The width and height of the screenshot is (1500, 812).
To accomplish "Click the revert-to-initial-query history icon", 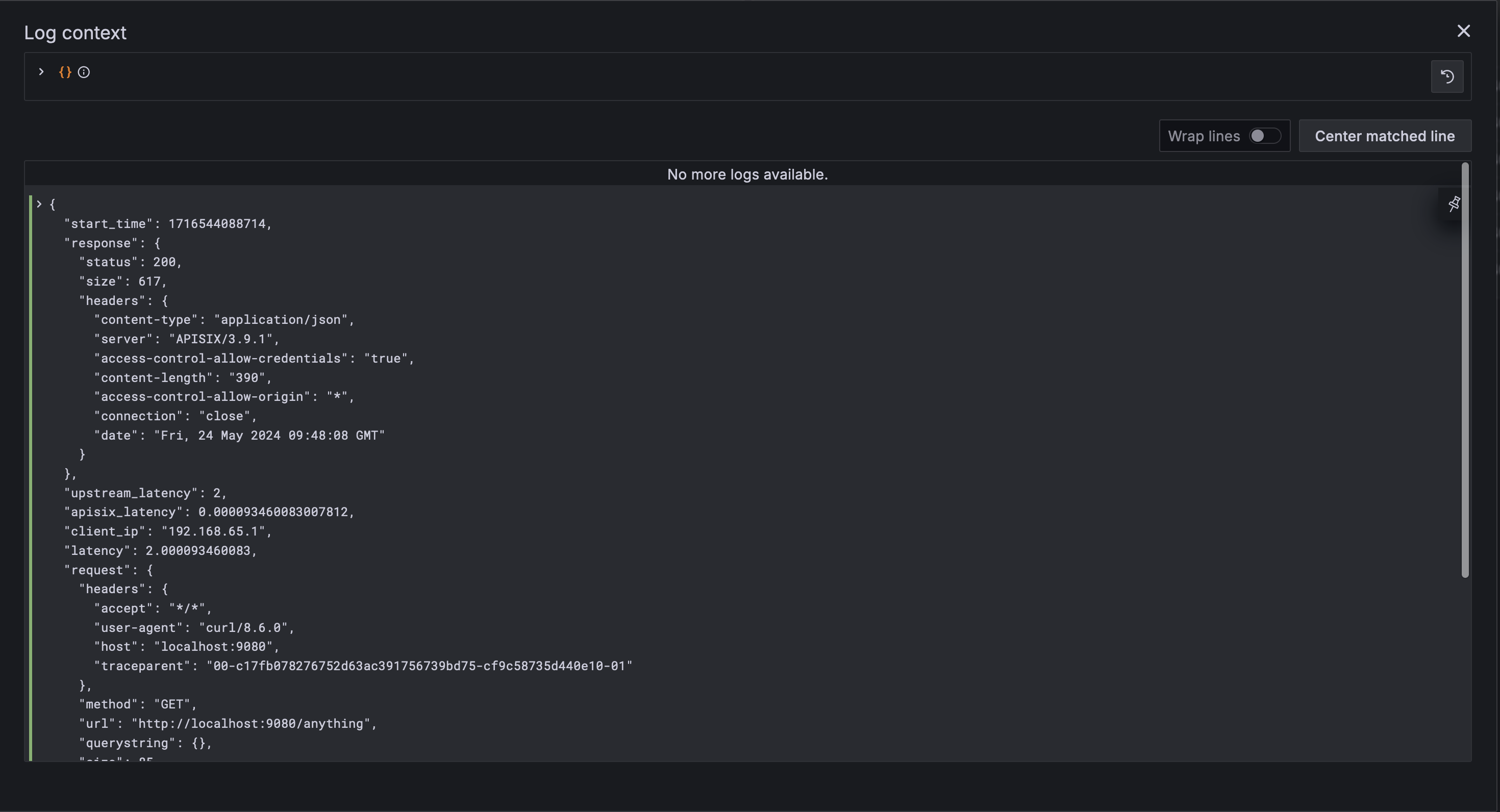I will click(x=1446, y=76).
